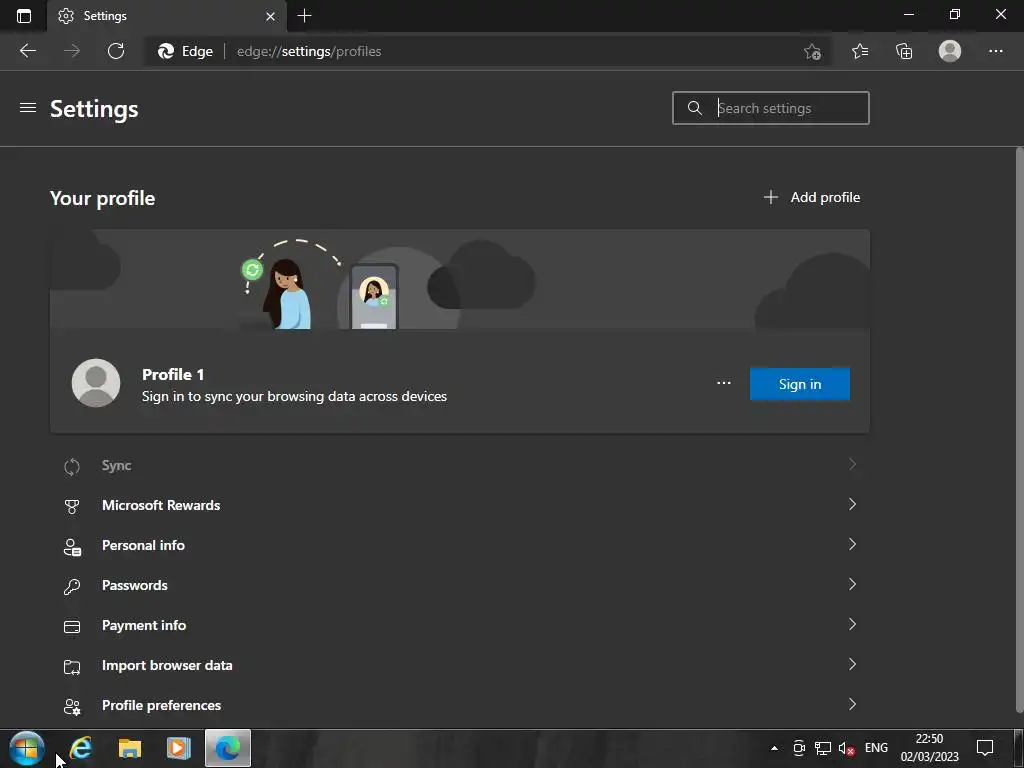
Task: Open a new tab with plus button
Action: [304, 16]
